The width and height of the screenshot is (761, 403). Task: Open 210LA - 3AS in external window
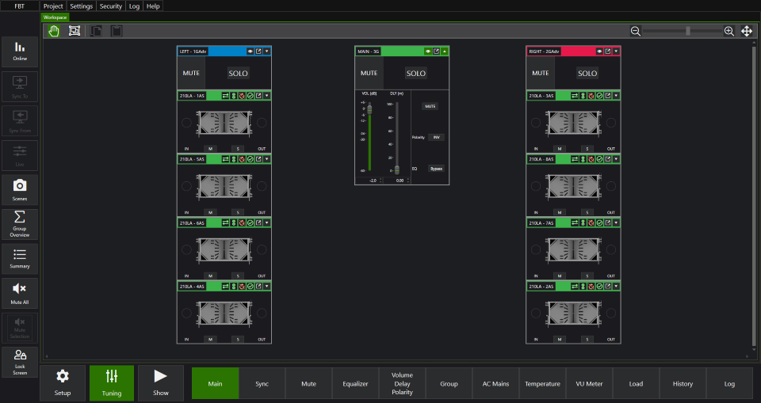click(608, 96)
